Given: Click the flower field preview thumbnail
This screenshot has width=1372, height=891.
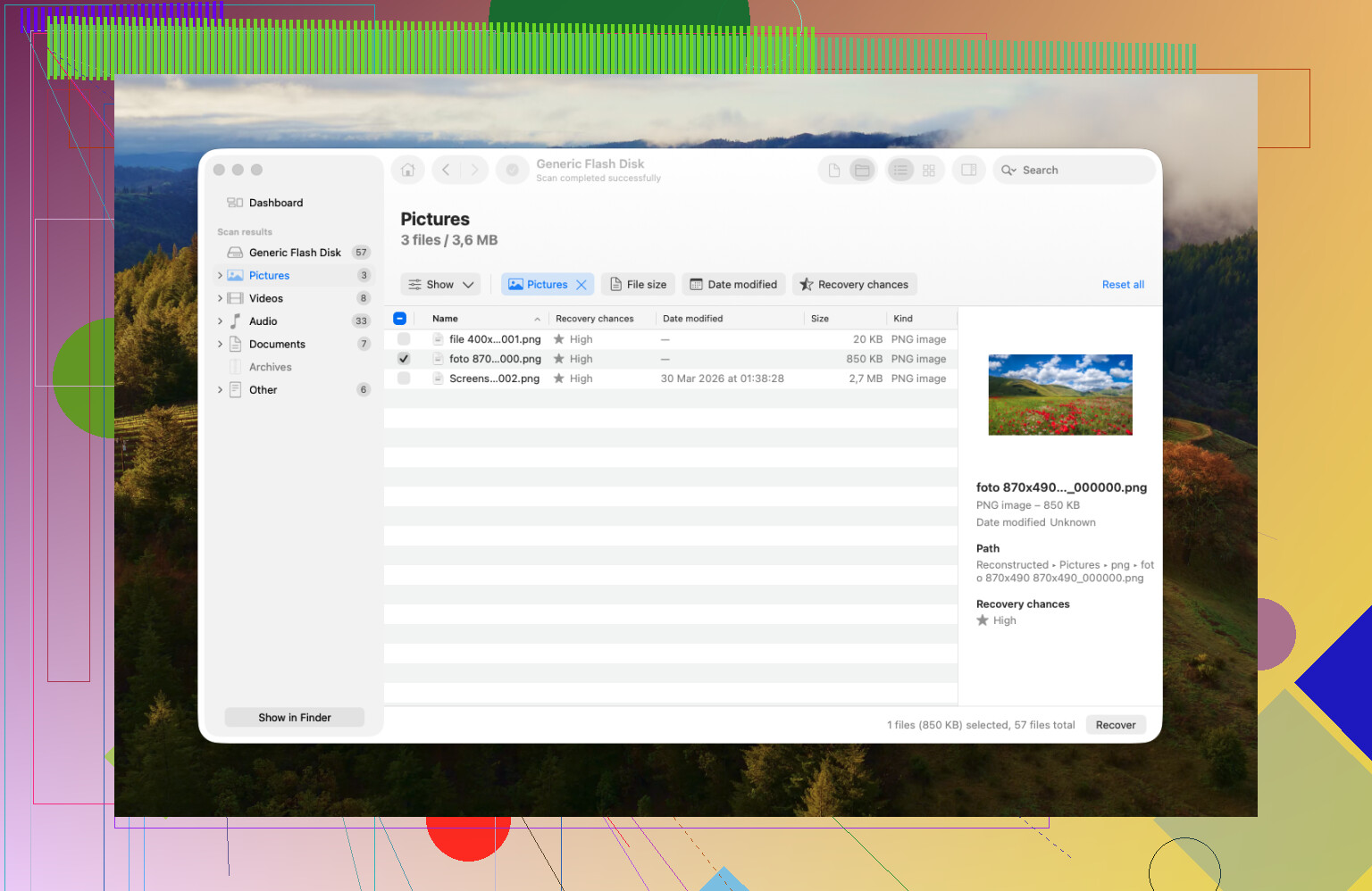Looking at the screenshot, I should [x=1060, y=395].
